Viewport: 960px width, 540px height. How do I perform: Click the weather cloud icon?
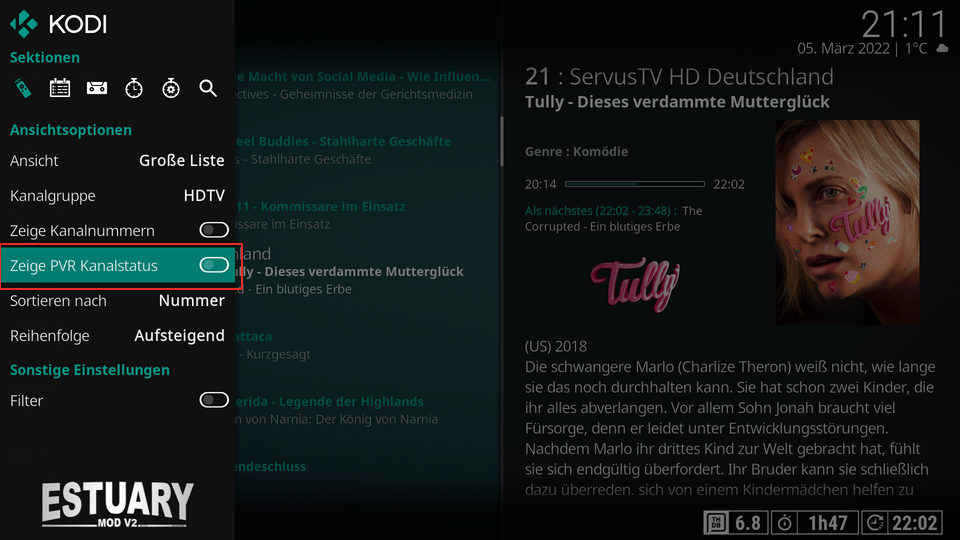click(x=942, y=48)
